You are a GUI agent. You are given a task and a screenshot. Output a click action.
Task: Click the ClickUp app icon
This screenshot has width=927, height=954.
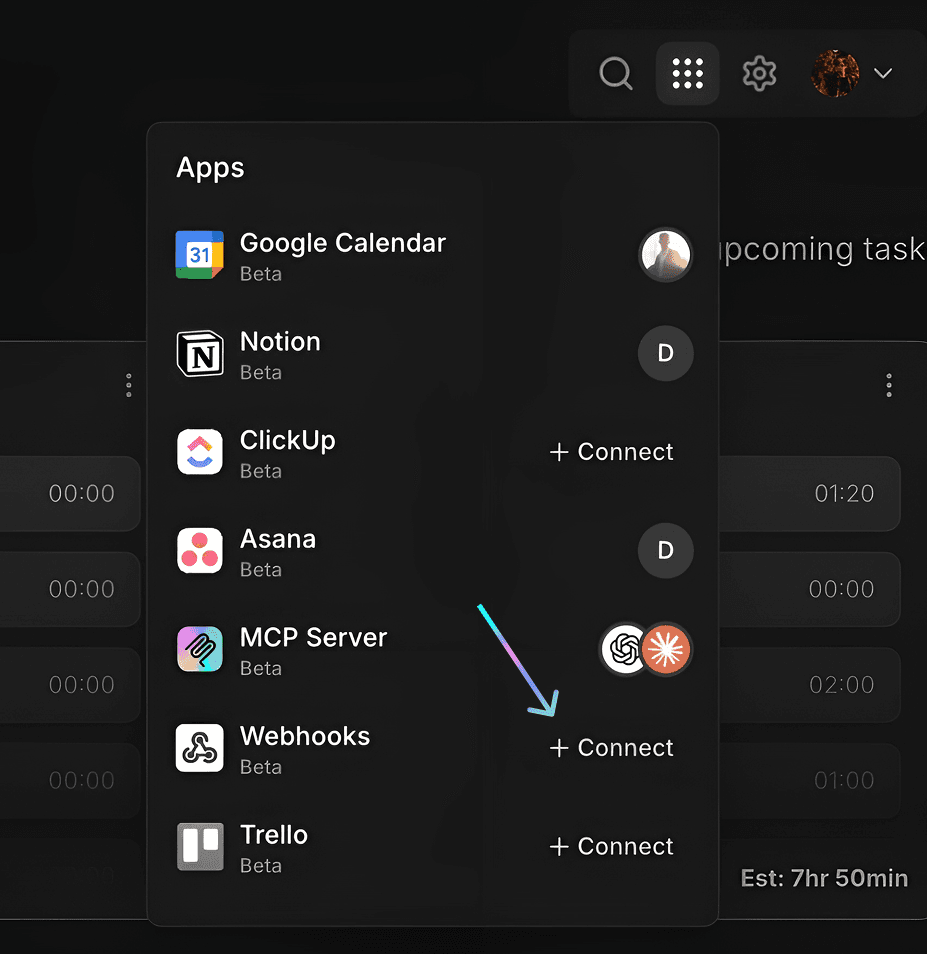click(200, 452)
